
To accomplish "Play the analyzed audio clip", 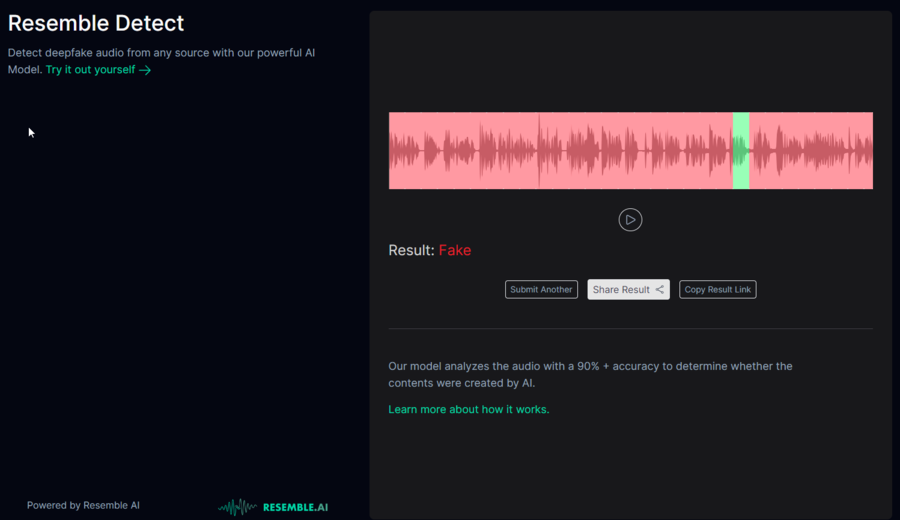I will tap(630, 220).
